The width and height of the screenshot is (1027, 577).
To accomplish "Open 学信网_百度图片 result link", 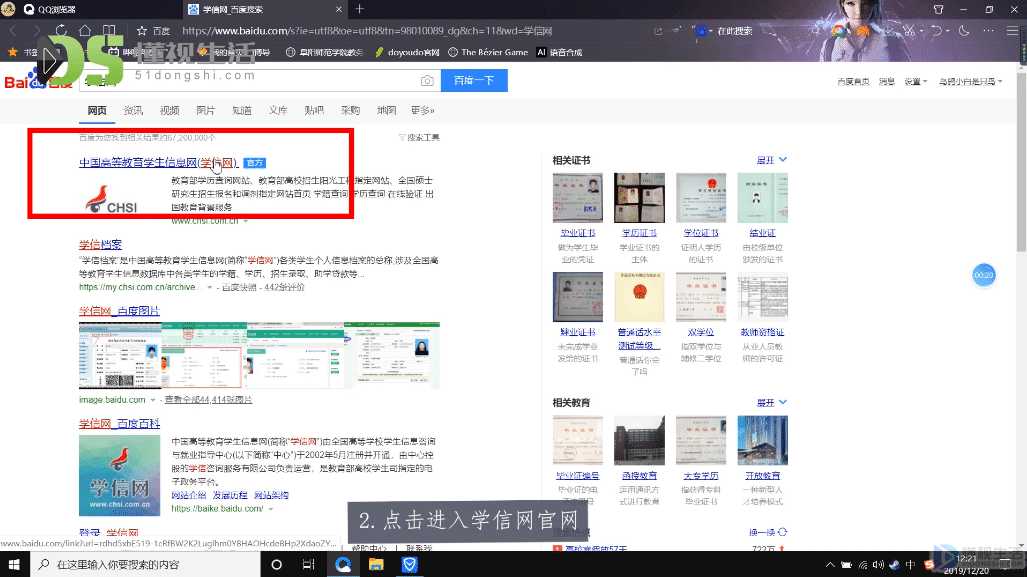I will click(x=119, y=310).
